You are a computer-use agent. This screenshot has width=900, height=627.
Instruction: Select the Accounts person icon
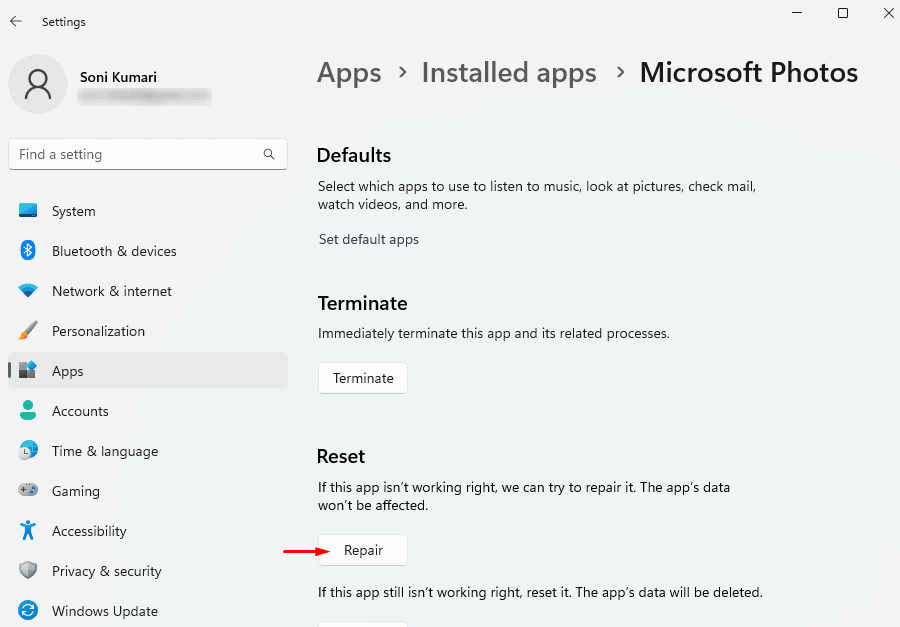tap(28, 411)
